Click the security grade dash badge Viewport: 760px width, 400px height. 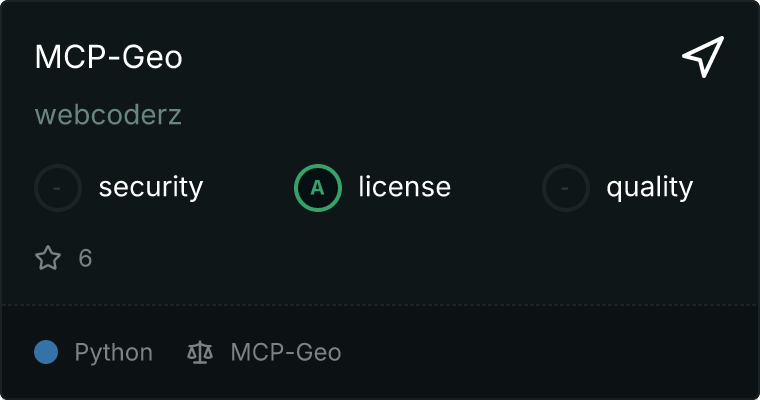tap(58, 187)
